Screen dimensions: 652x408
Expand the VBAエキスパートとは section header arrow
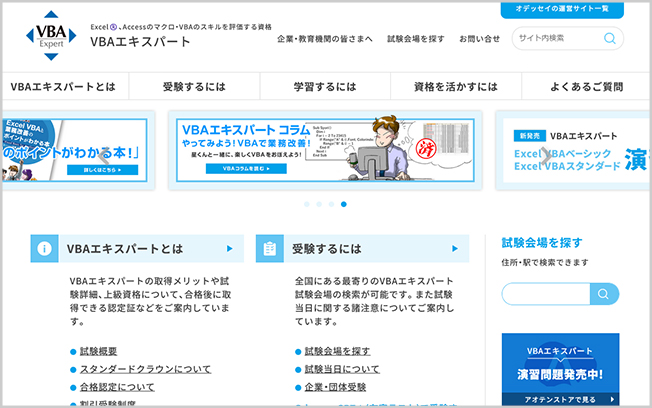(230, 249)
